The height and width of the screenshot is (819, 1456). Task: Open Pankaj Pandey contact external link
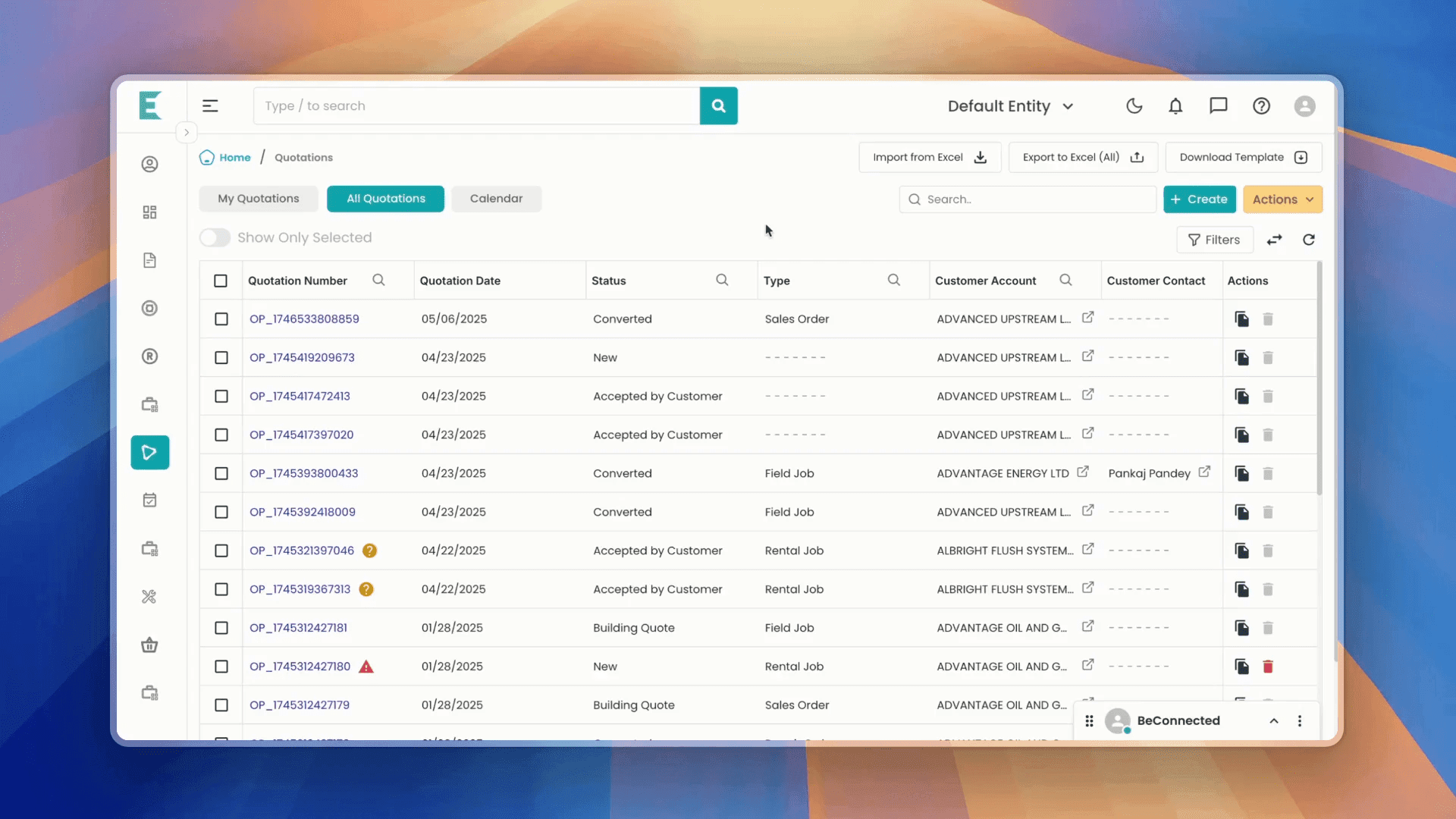1204,472
